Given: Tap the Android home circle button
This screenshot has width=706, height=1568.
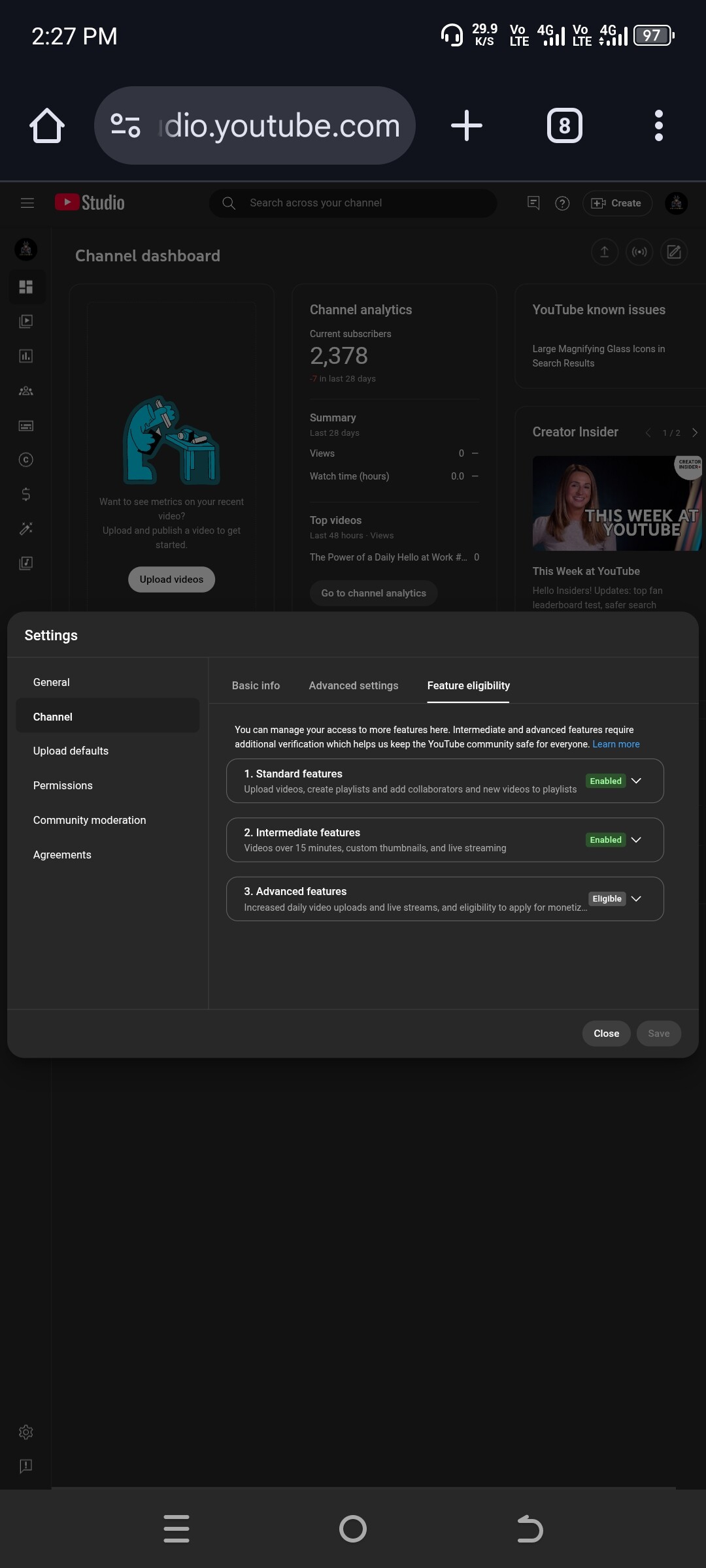Looking at the screenshot, I should 353,1529.
